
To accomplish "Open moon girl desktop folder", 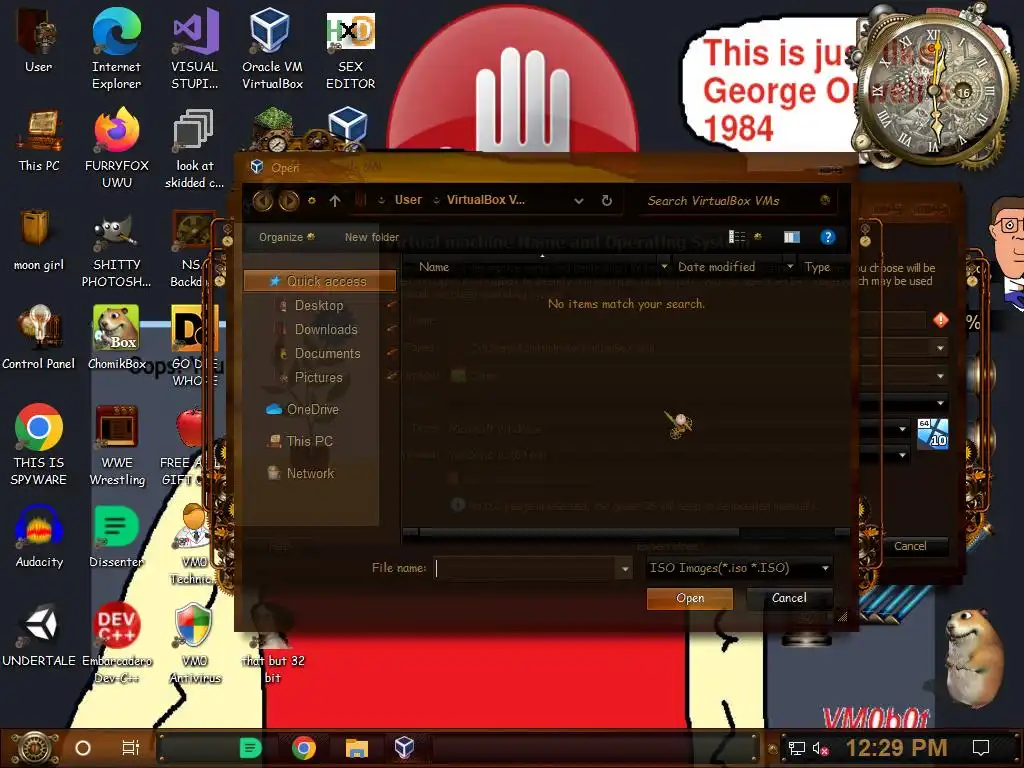I will coord(39,239).
